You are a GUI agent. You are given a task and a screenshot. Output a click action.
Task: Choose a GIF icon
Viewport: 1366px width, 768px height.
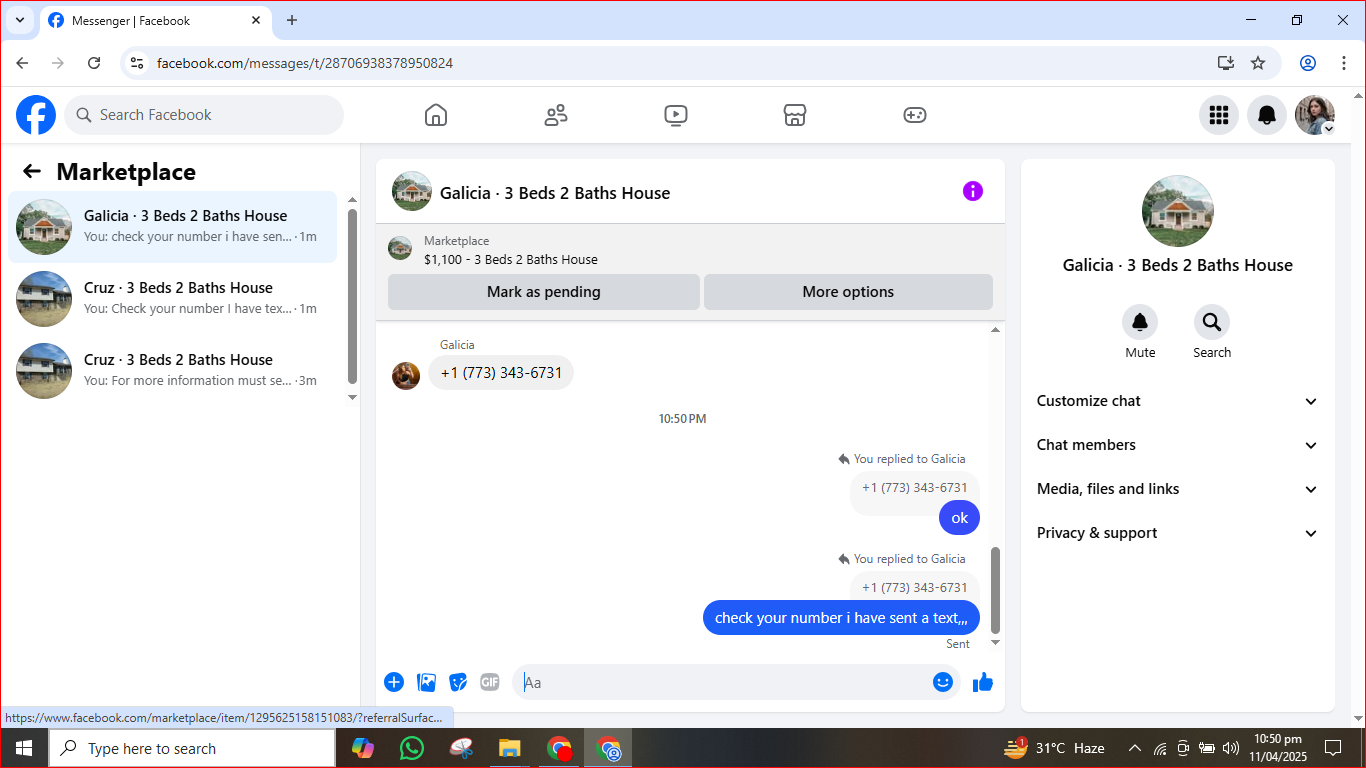point(490,682)
